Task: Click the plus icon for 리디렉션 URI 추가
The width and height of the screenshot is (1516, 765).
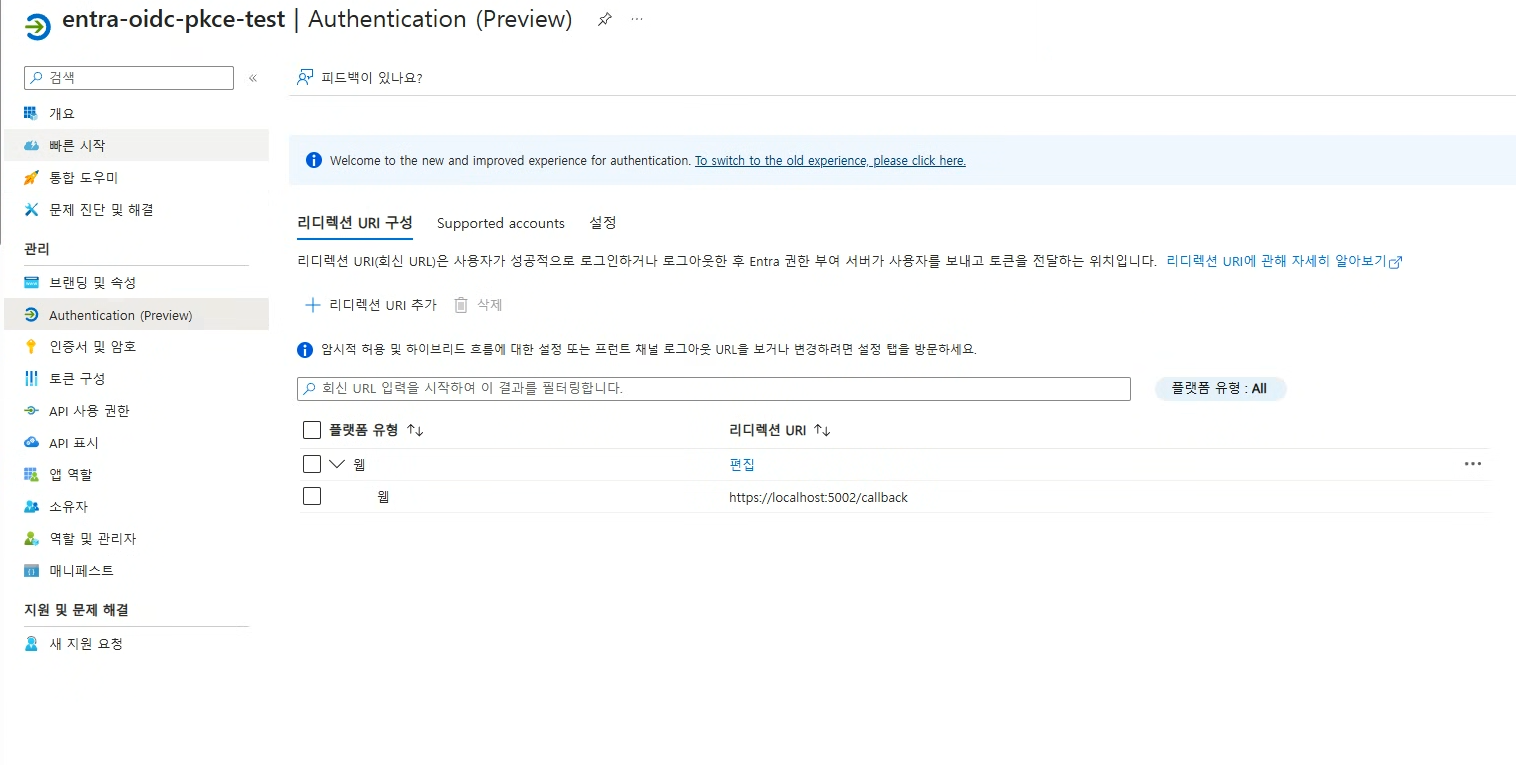Action: (312, 305)
